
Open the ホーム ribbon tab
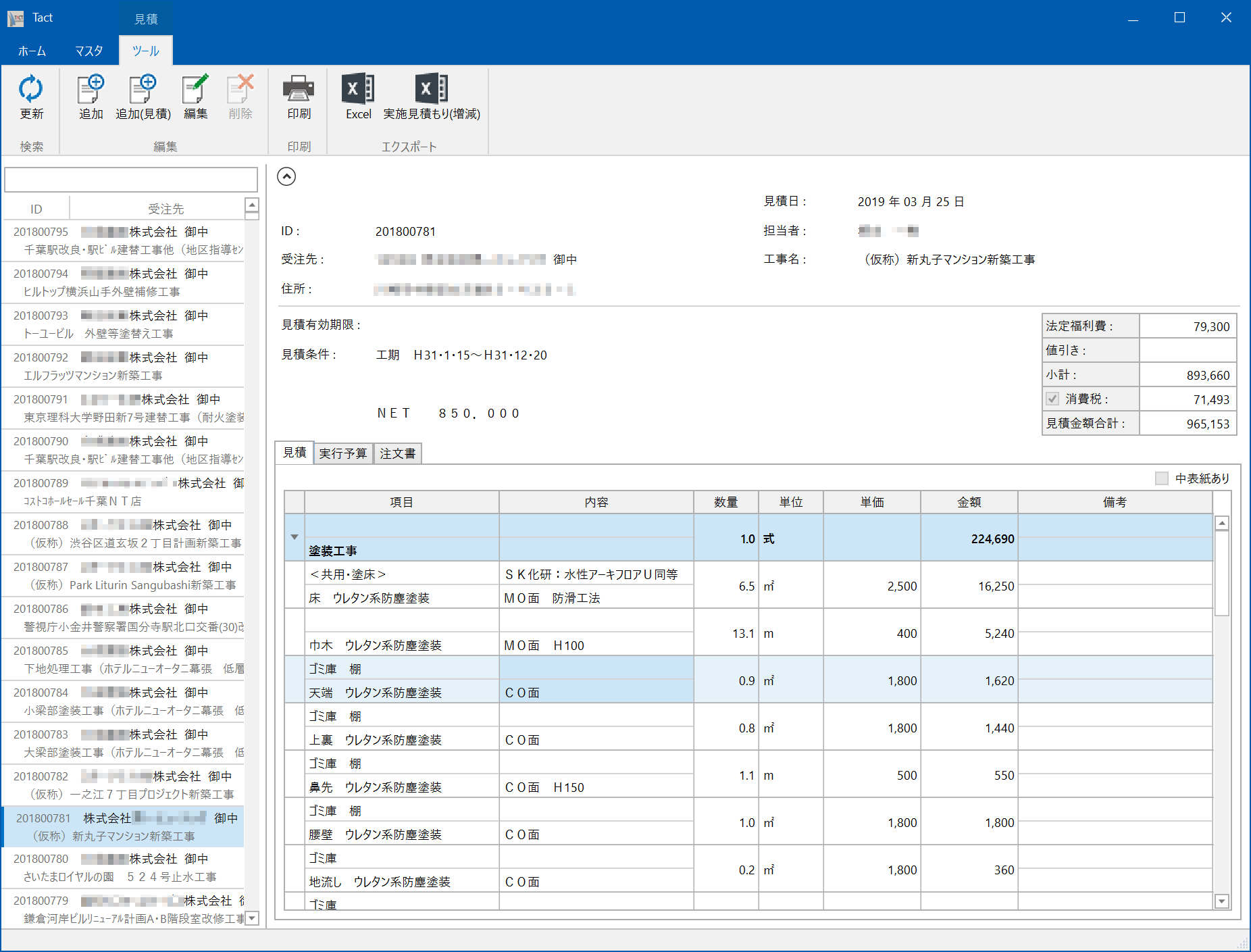click(x=32, y=50)
